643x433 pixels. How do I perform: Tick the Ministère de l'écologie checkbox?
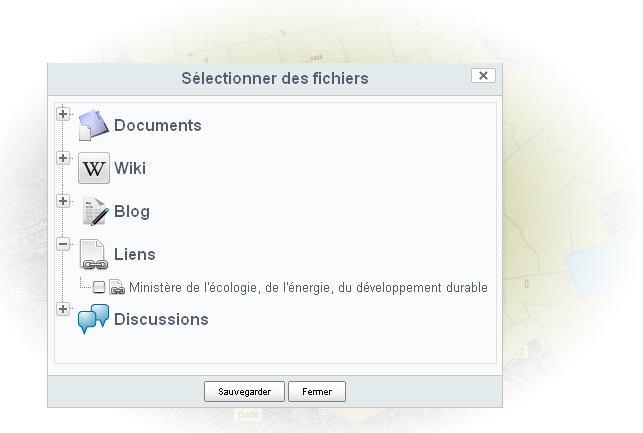pyautogui.click(x=99, y=287)
